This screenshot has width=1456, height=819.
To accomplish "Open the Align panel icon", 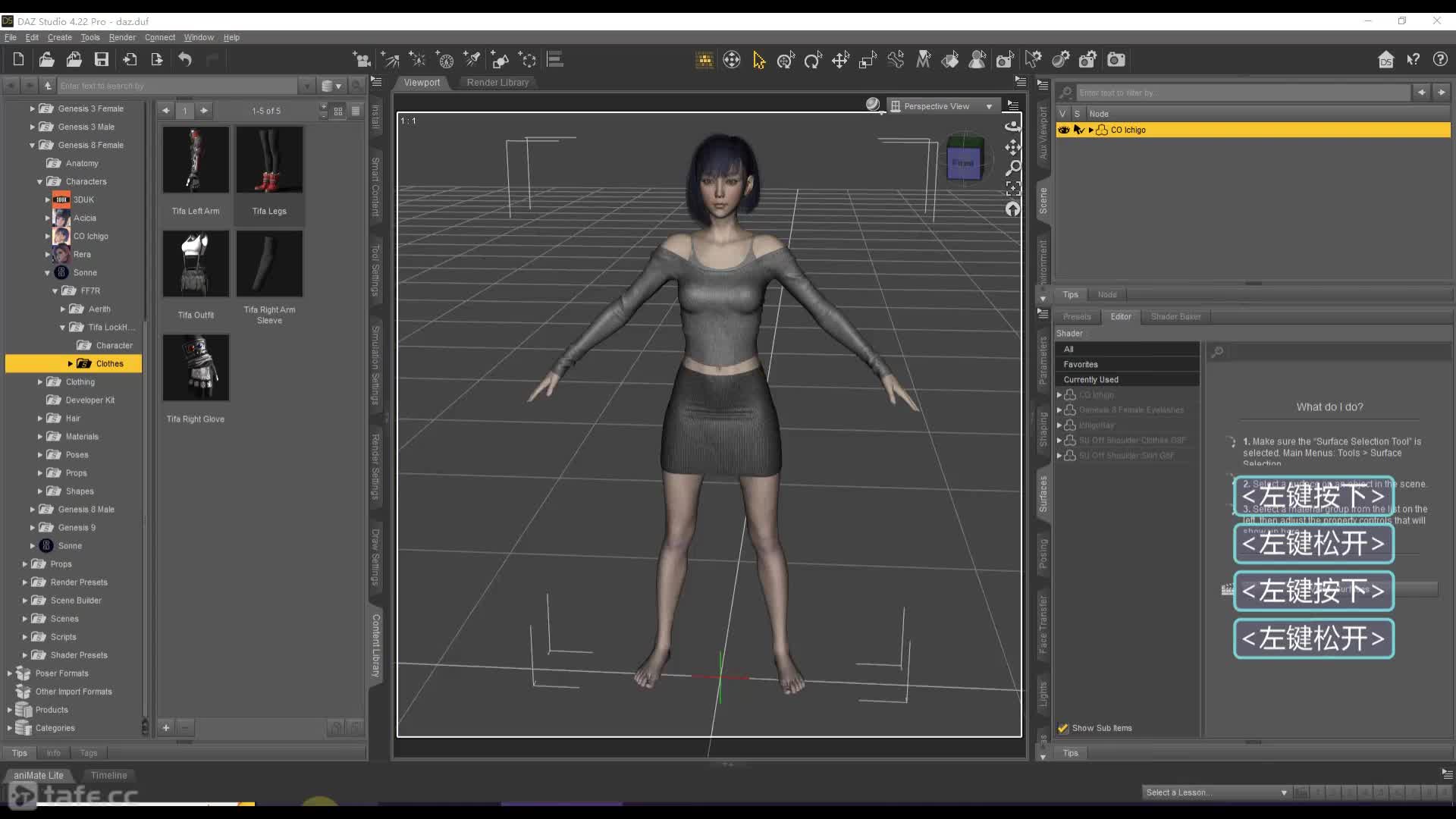I will [x=555, y=59].
